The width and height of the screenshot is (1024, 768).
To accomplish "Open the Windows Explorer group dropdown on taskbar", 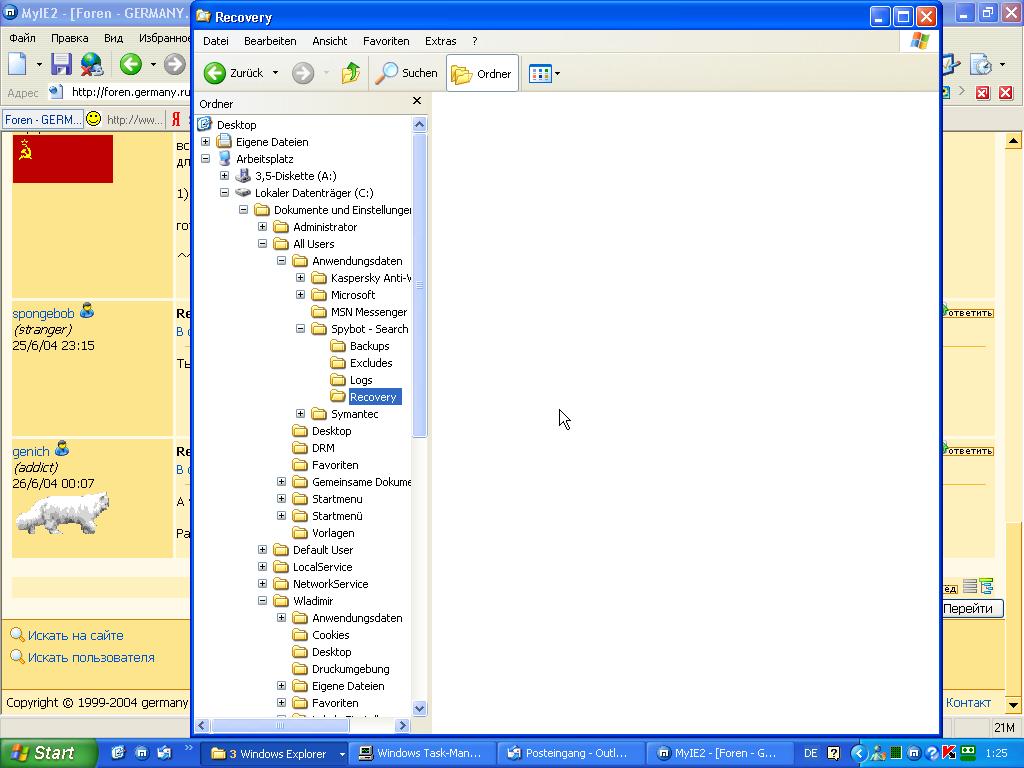I will 342,754.
